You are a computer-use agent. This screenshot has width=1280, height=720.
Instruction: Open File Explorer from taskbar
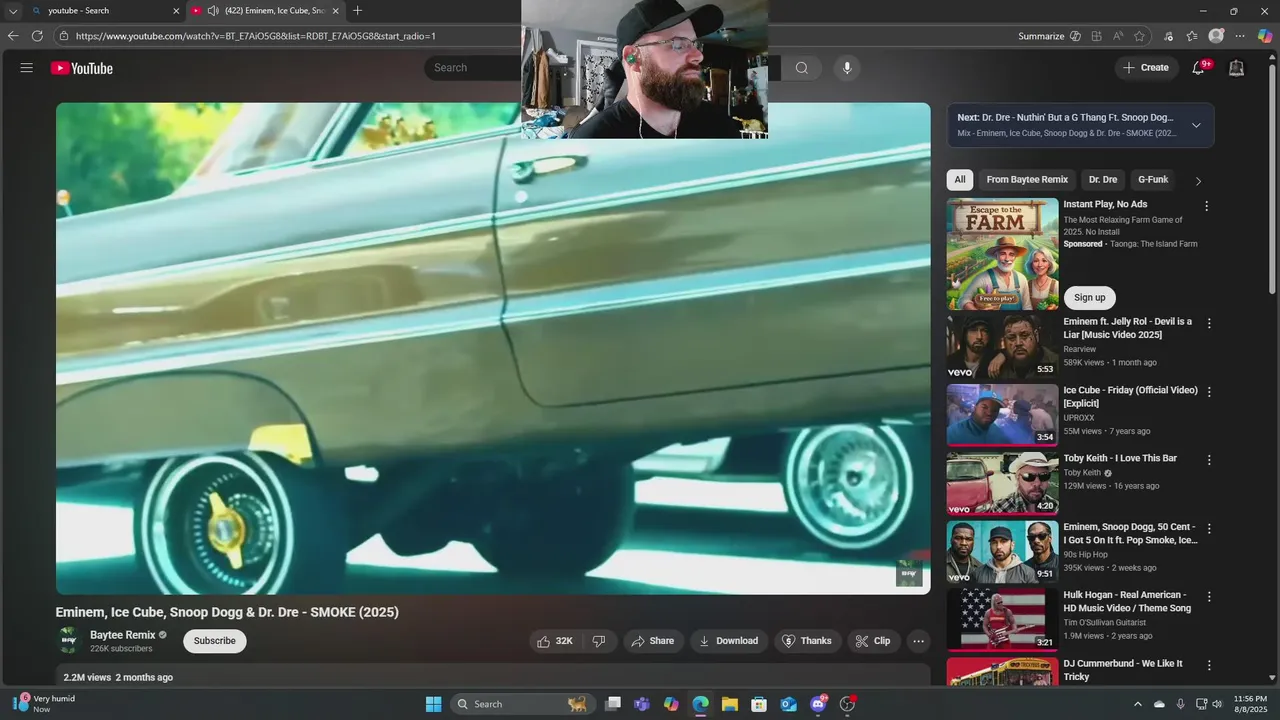(729, 704)
